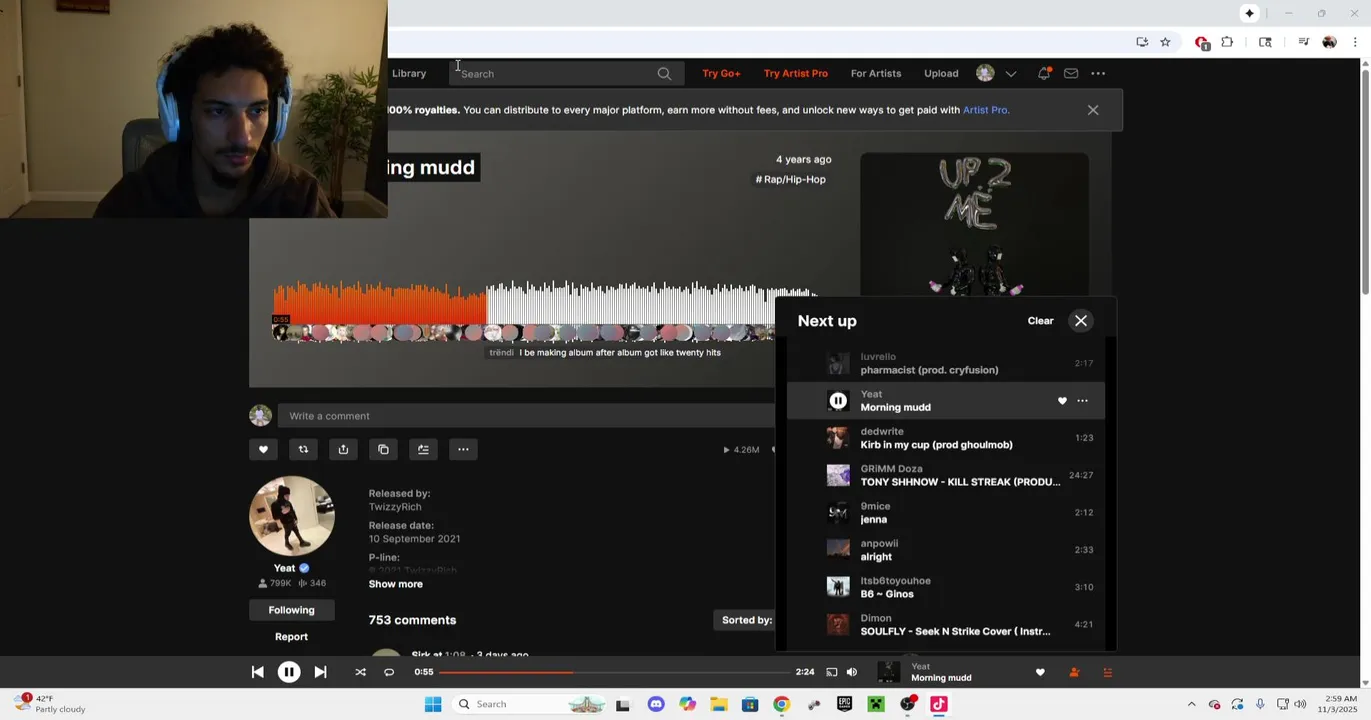The width and height of the screenshot is (1371, 720).
Task: Skip to the previous track
Action: (257, 672)
